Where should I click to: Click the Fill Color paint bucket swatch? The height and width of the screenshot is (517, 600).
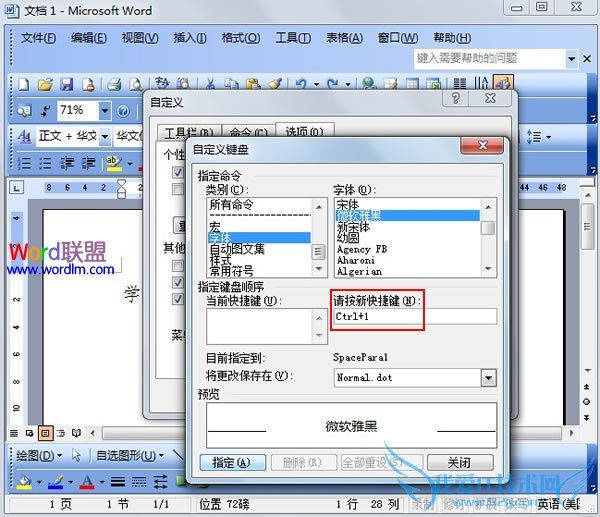pyautogui.click(x=24, y=482)
